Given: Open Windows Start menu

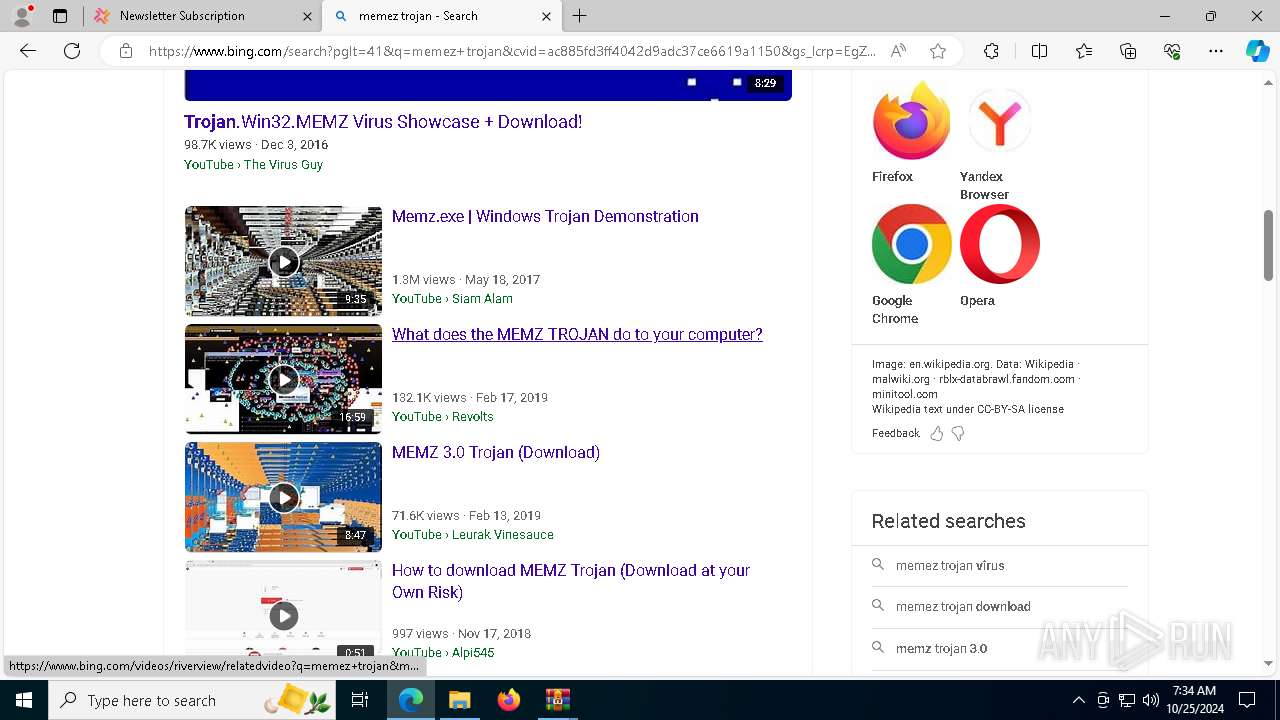Looking at the screenshot, I should point(24,700).
